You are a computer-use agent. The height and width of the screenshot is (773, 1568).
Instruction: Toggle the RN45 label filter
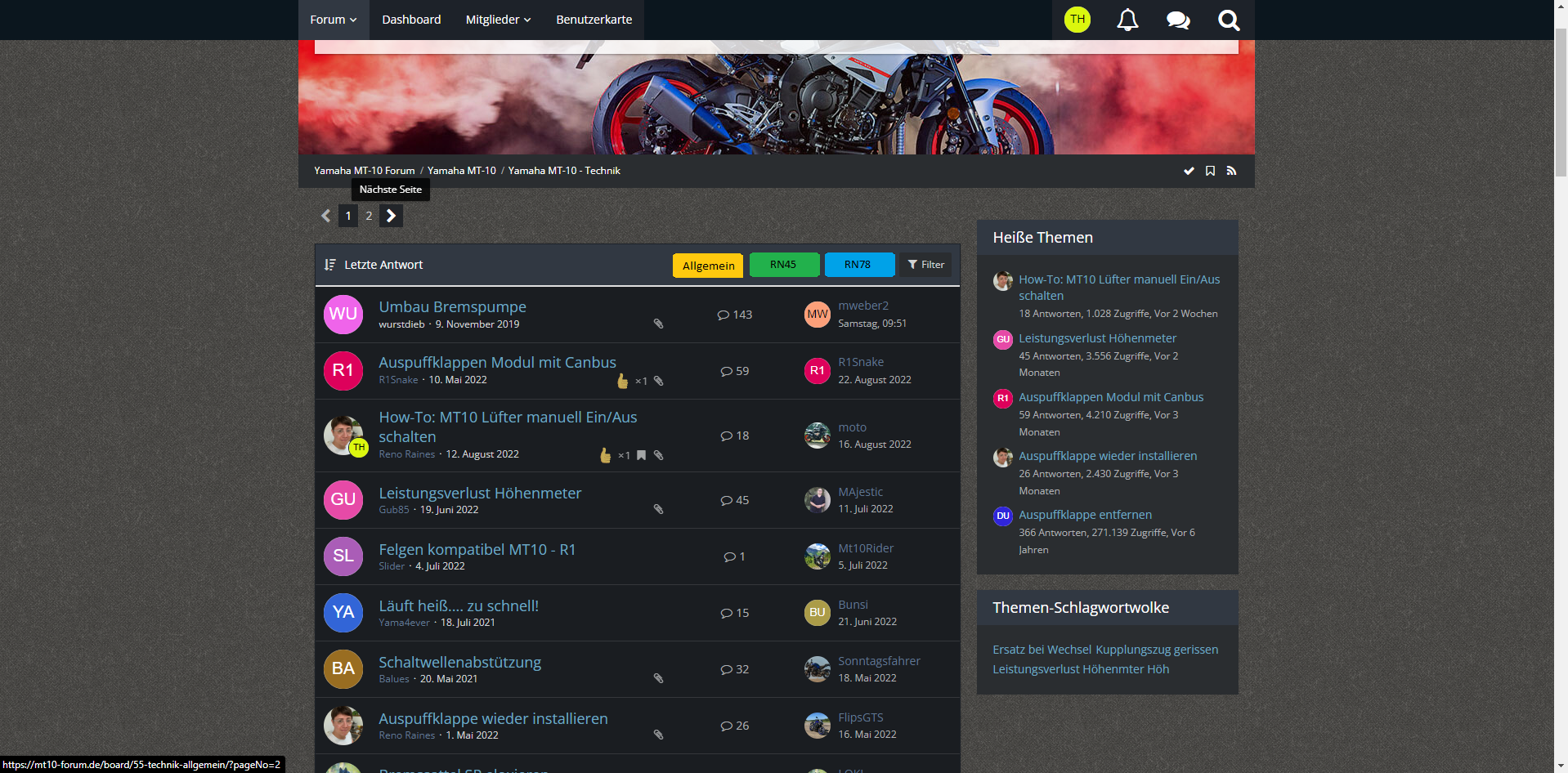[x=783, y=265]
